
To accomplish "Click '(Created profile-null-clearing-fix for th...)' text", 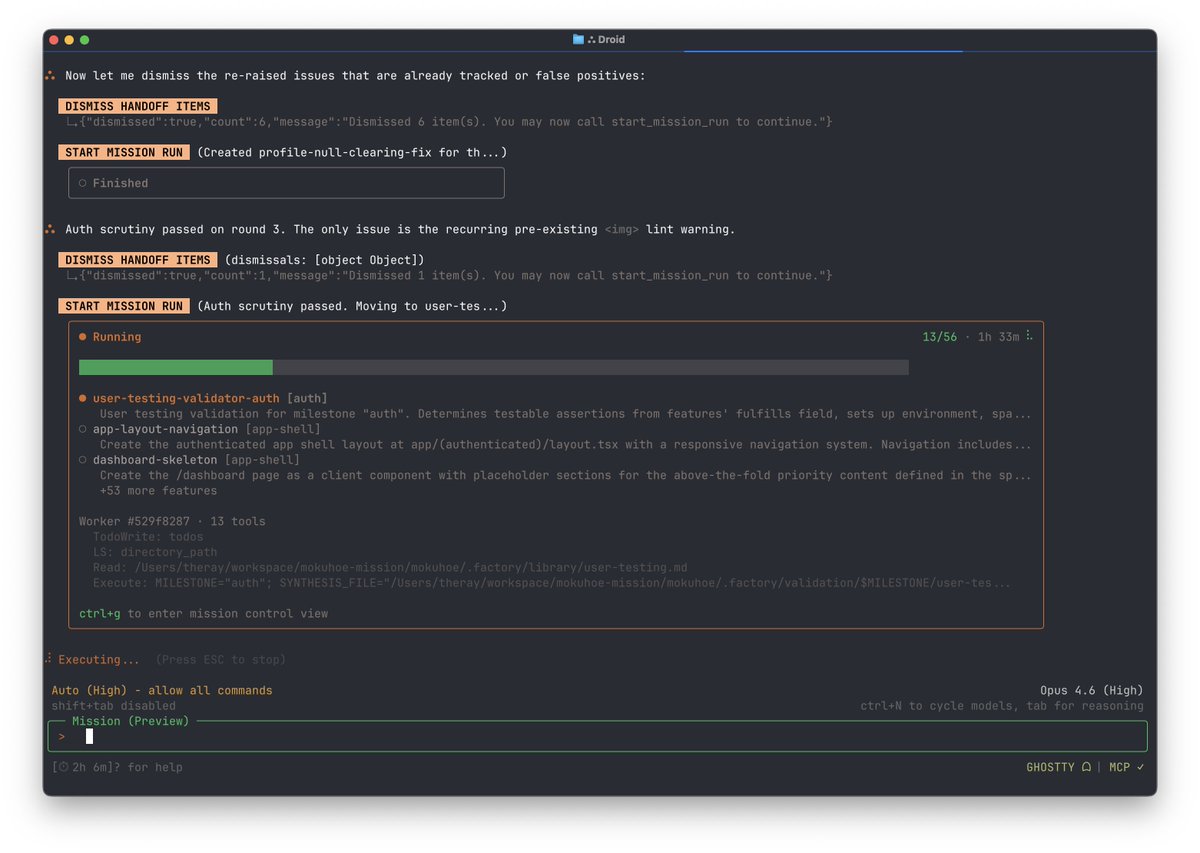I will (x=352, y=152).
